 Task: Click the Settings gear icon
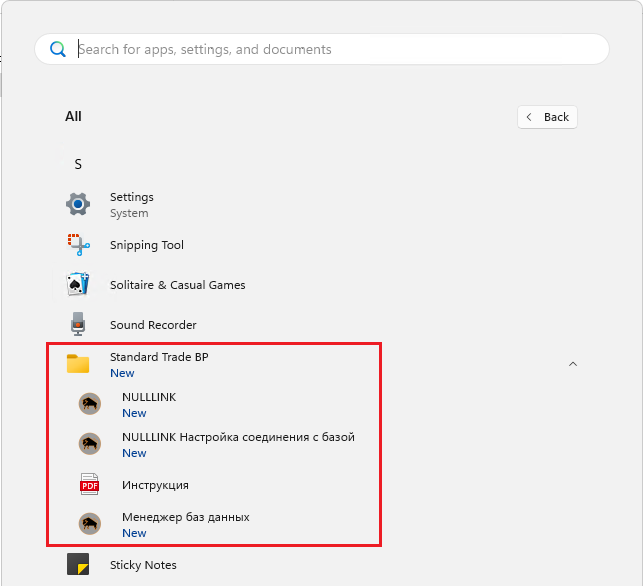tap(78, 205)
